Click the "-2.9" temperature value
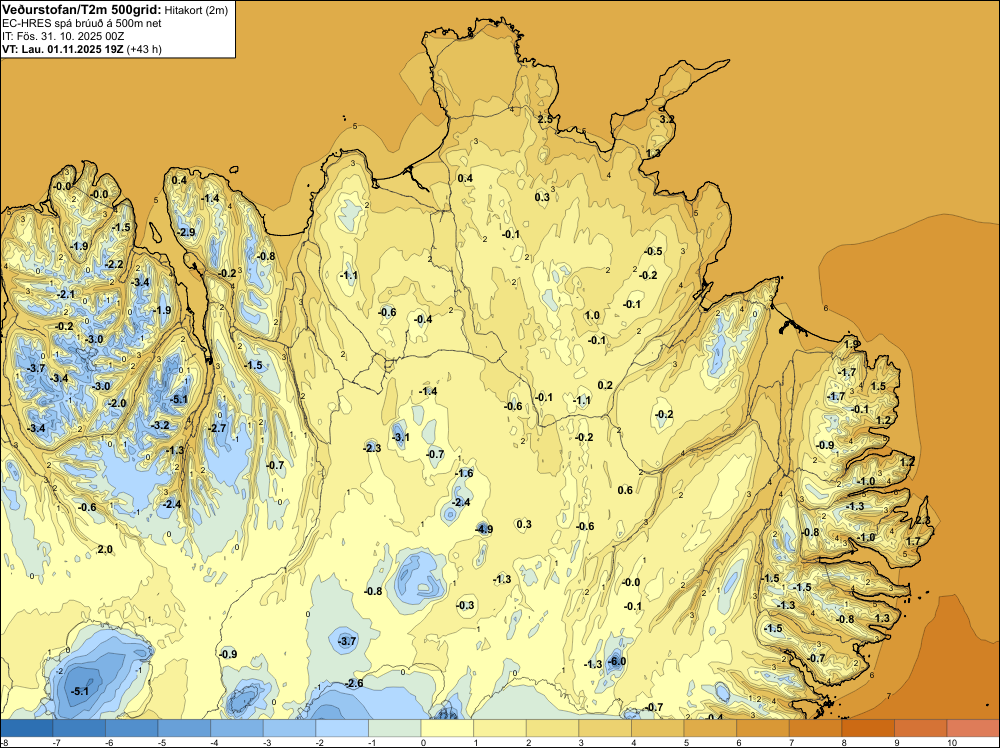Image resolution: width=1000 pixels, height=748 pixels. click(186, 232)
